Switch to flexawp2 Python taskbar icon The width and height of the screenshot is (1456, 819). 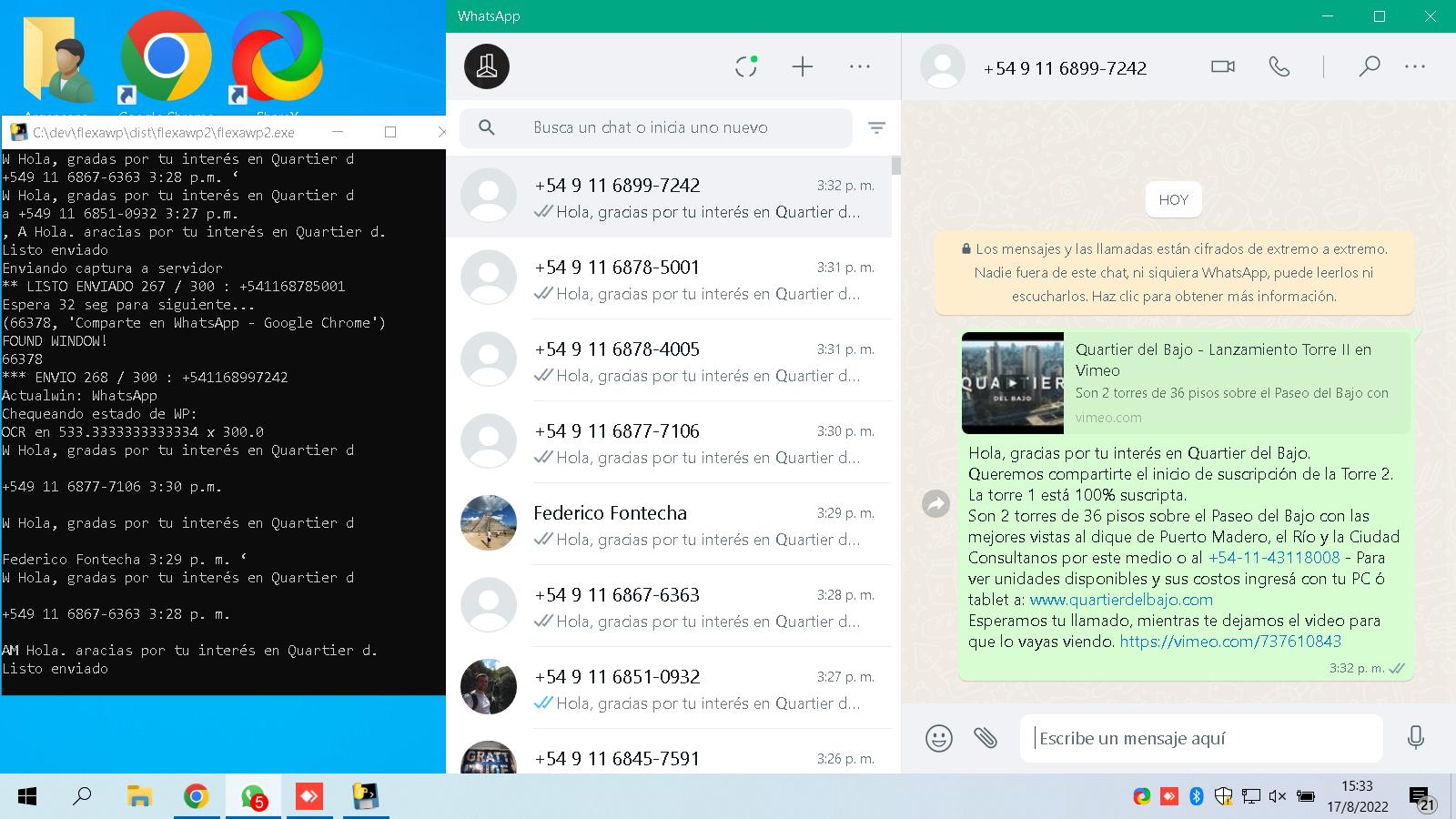(x=365, y=797)
